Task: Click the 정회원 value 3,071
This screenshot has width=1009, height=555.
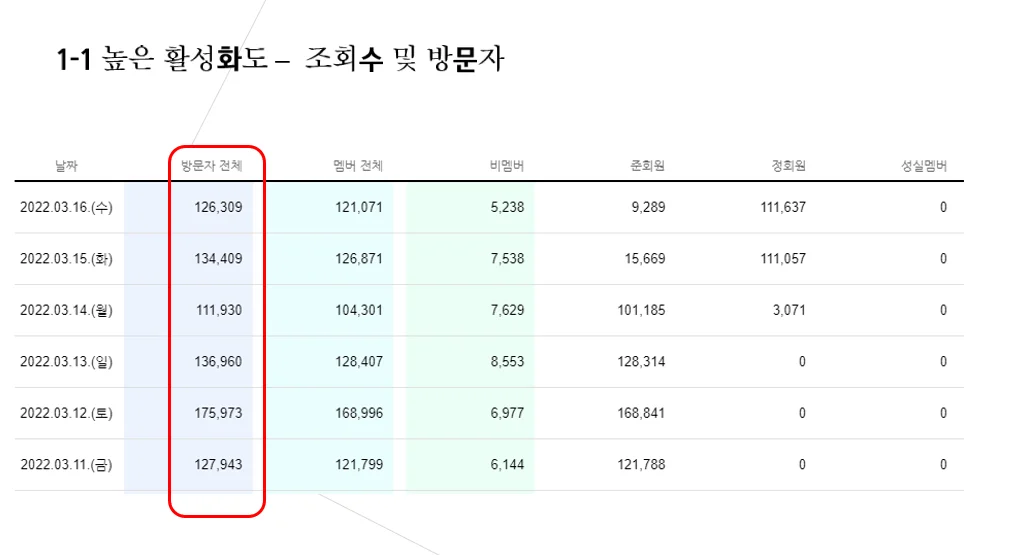Action: 789,310
